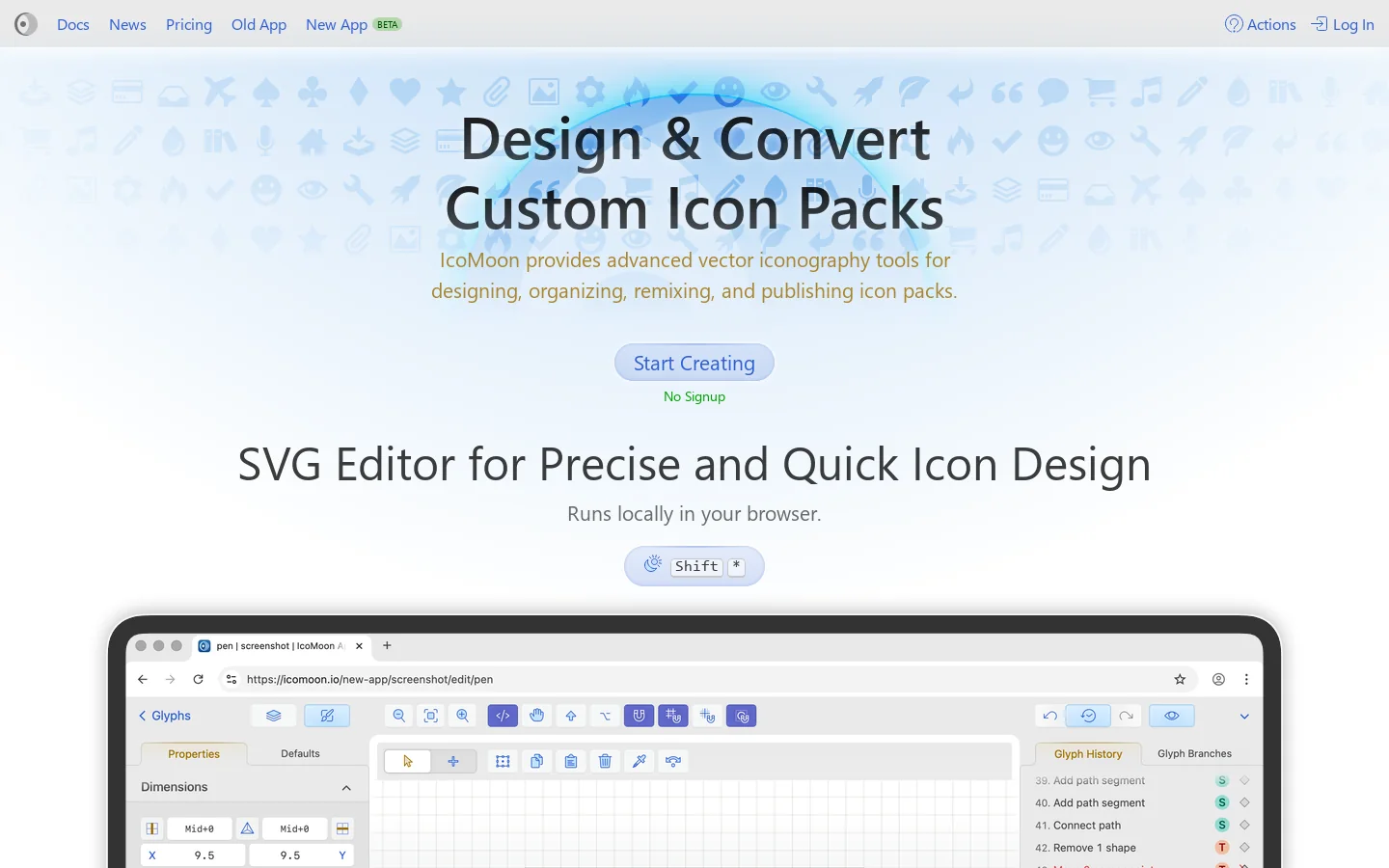Click the bookmark star in preview browser
Screen dimensions: 1389x868
[1180, 679]
